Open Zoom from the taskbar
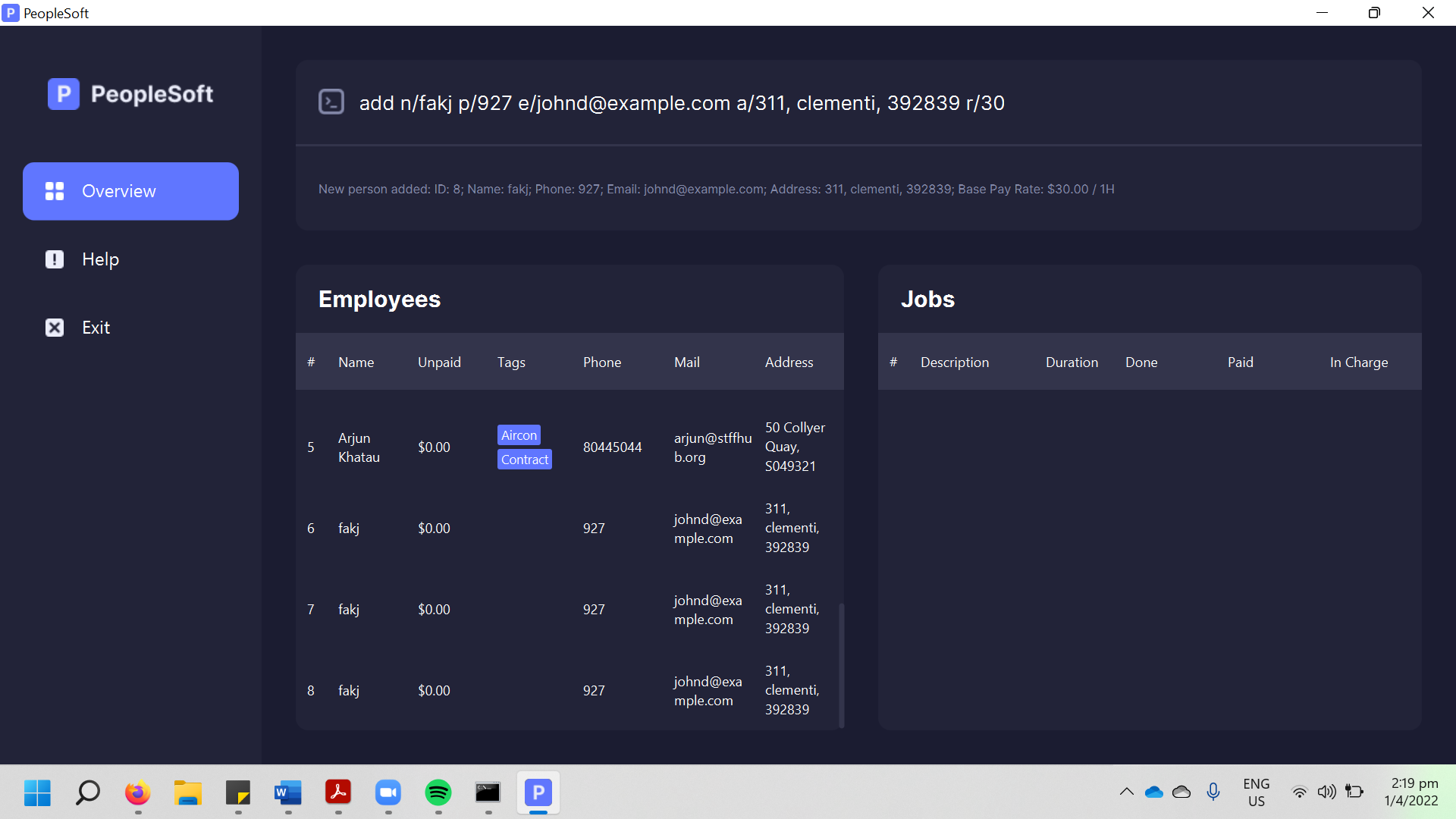Viewport: 1456px width, 819px height. point(388,793)
